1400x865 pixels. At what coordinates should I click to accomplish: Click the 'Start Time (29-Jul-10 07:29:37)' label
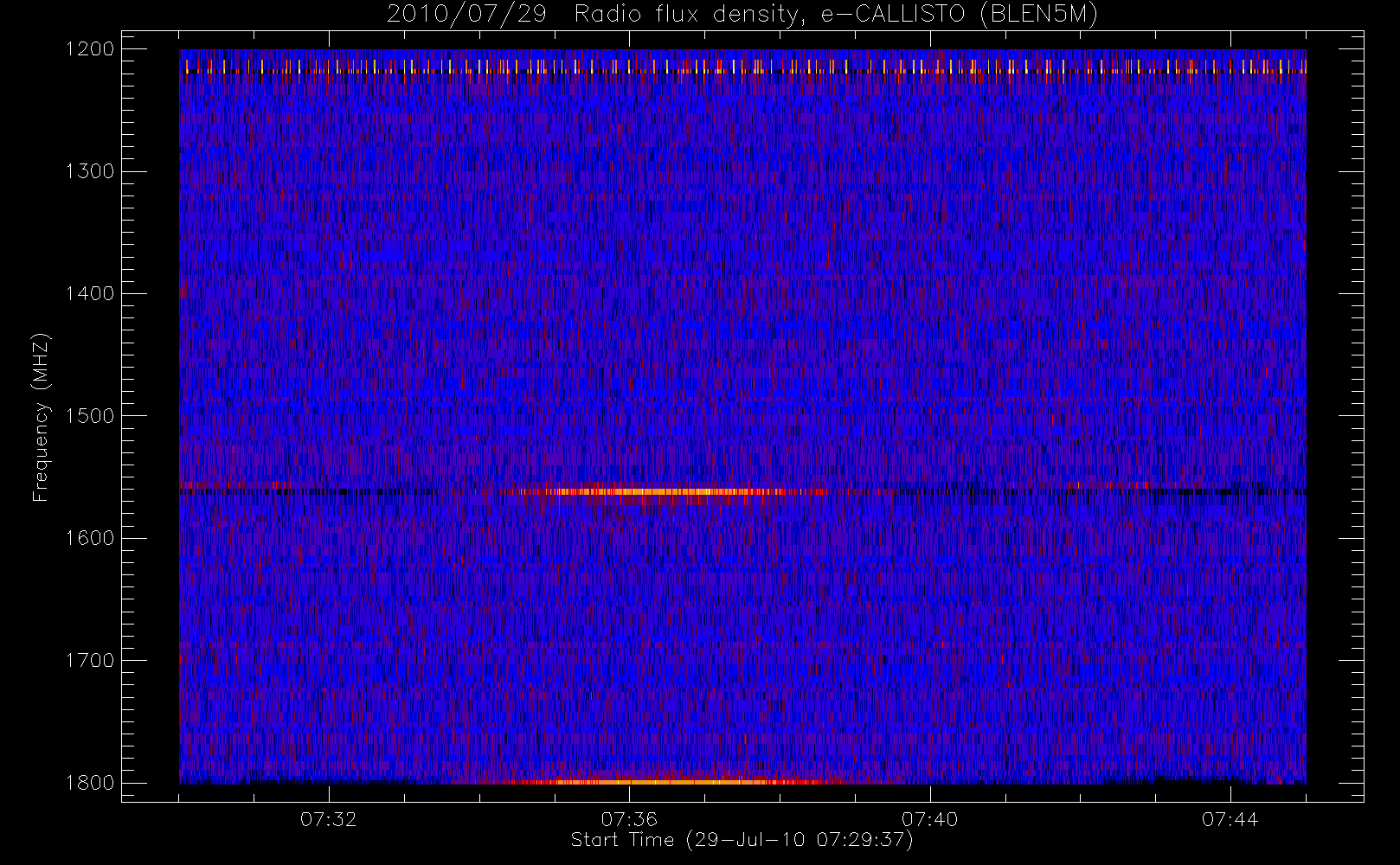tap(742, 840)
